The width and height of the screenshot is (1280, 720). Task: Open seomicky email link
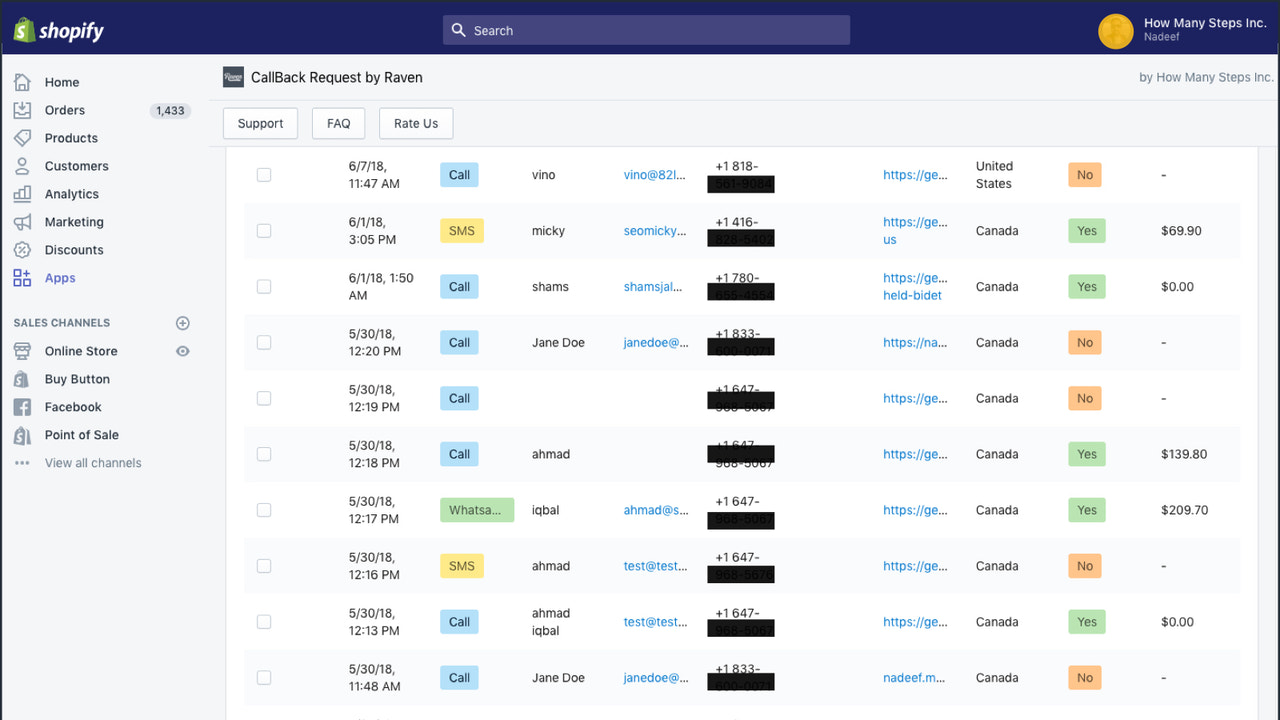click(x=655, y=230)
